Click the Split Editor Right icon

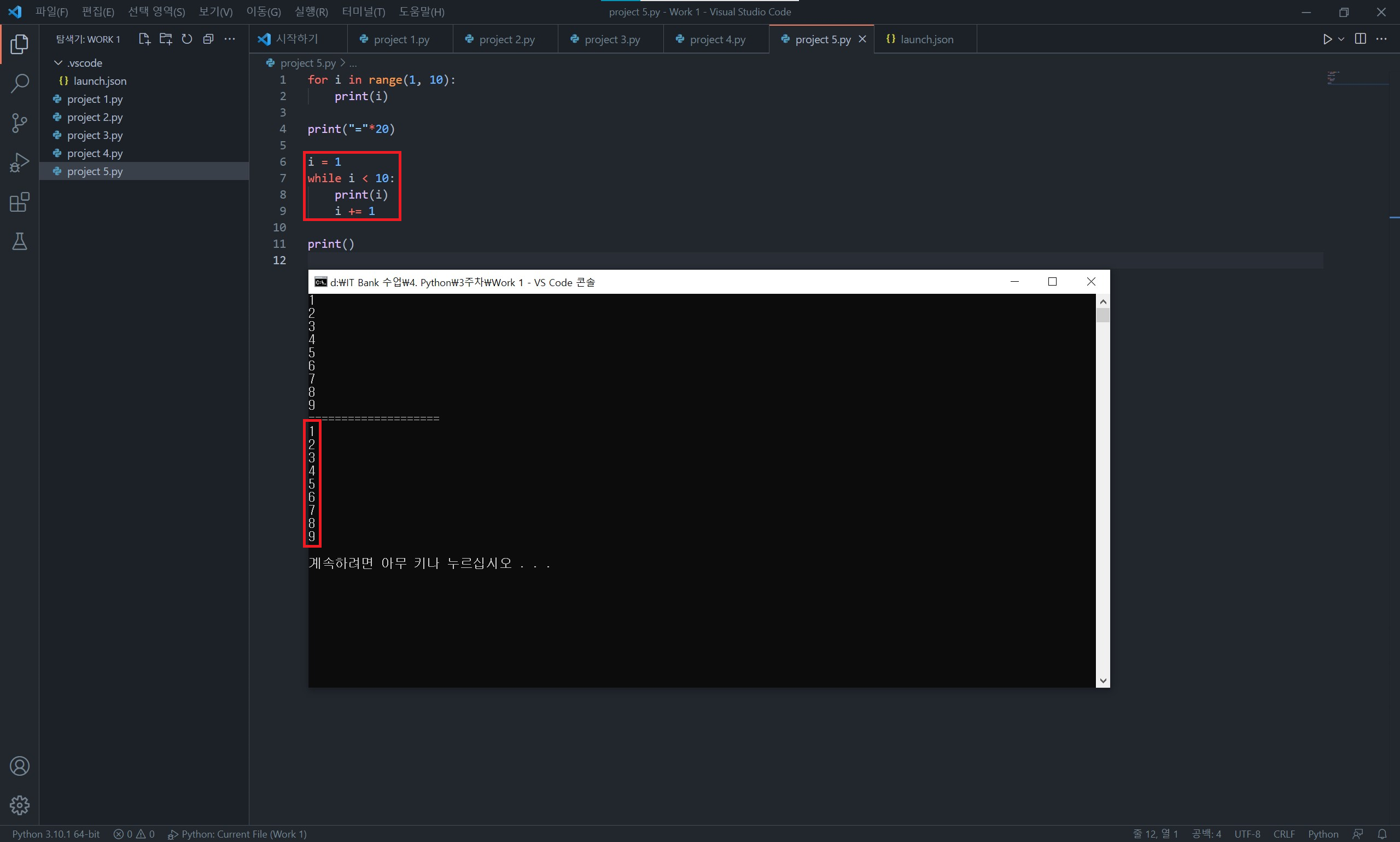pyautogui.click(x=1360, y=39)
